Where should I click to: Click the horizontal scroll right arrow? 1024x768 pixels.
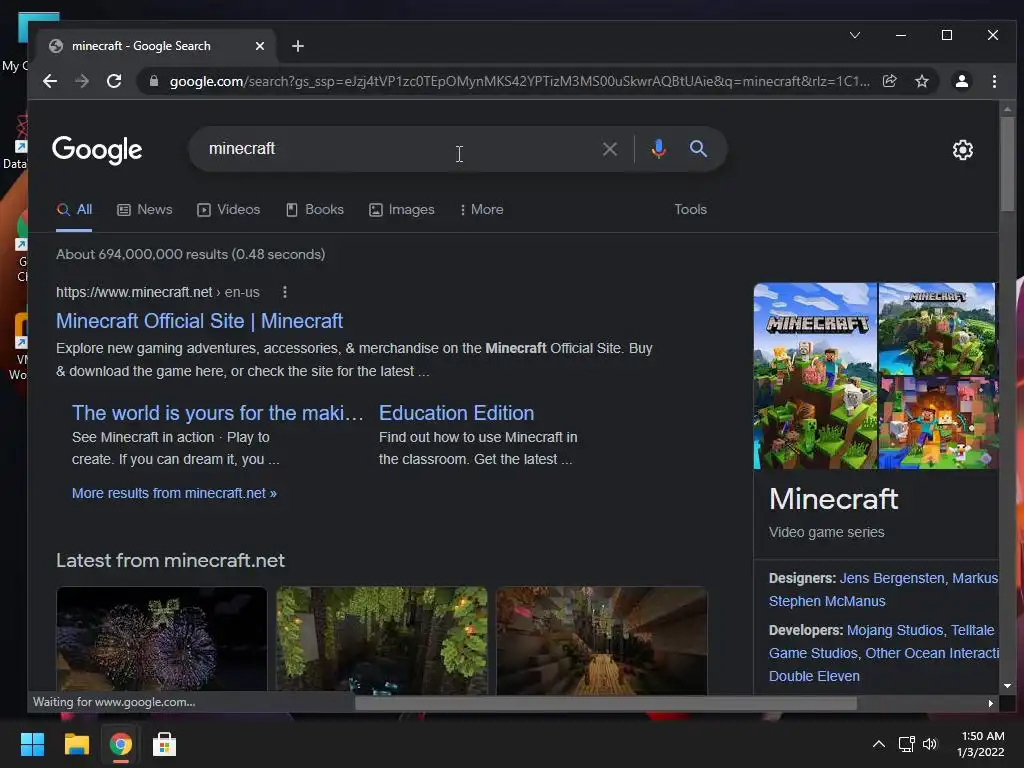(x=991, y=703)
